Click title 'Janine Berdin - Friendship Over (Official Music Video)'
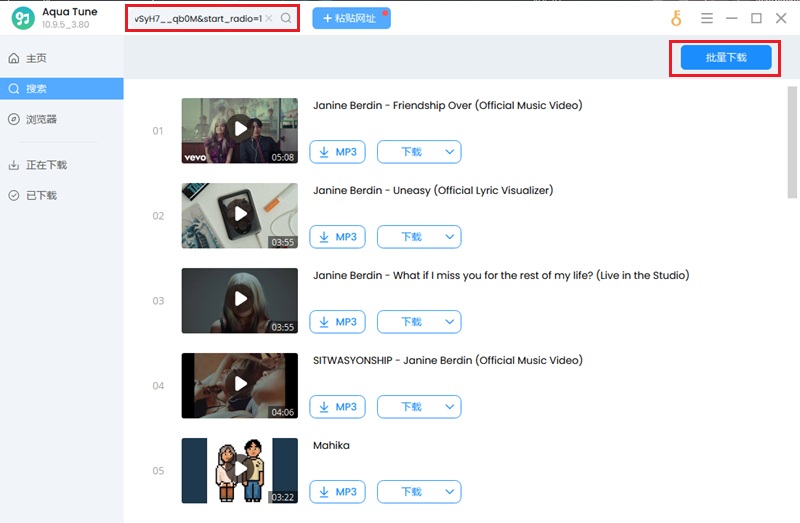The width and height of the screenshot is (800, 523). tap(447, 106)
